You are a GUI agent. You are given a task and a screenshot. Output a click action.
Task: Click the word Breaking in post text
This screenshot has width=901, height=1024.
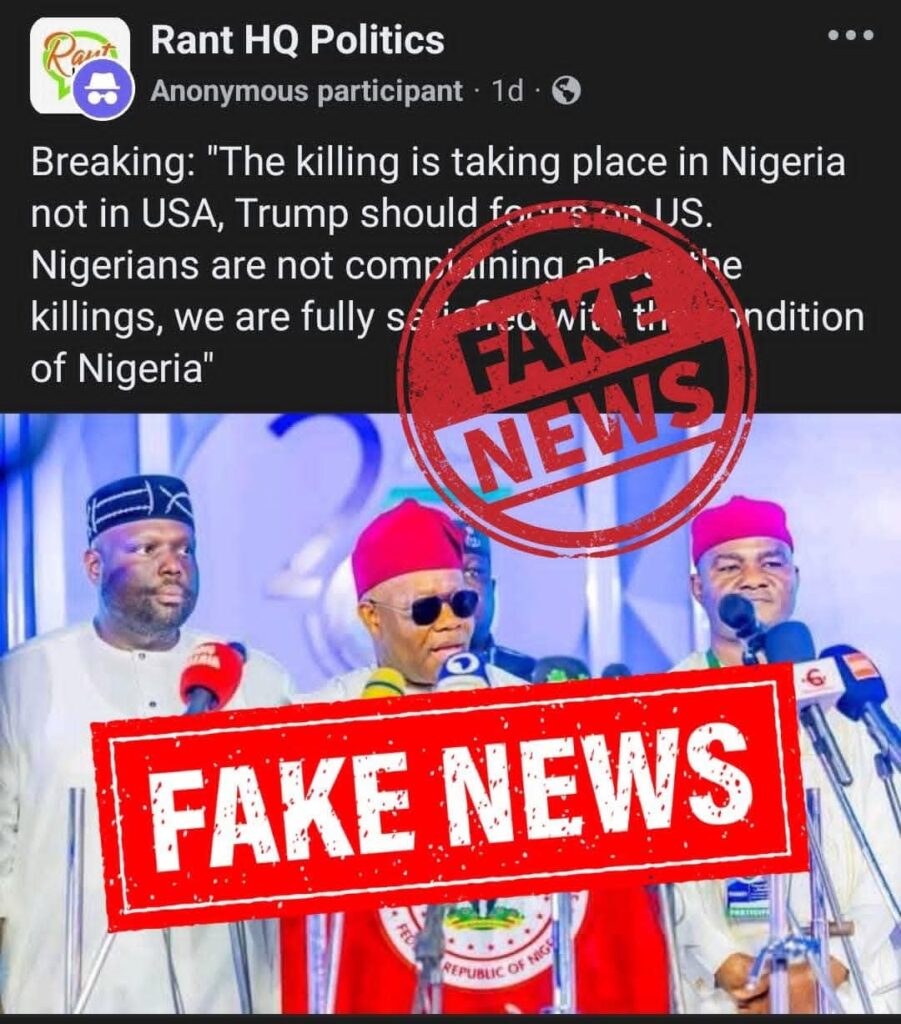point(108,163)
